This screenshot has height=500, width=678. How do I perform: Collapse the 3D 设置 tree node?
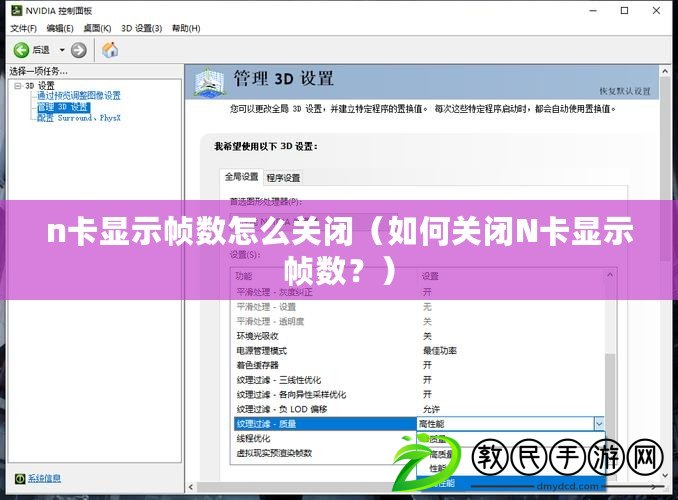pos(18,86)
